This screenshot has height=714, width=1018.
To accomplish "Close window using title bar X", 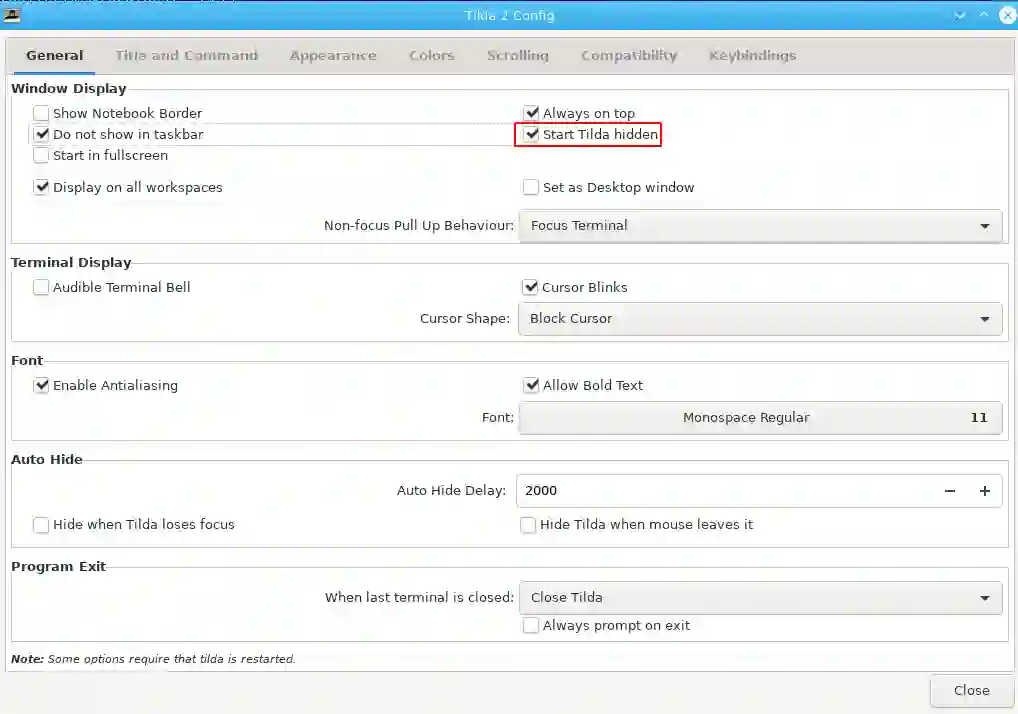I will click(x=1008, y=15).
